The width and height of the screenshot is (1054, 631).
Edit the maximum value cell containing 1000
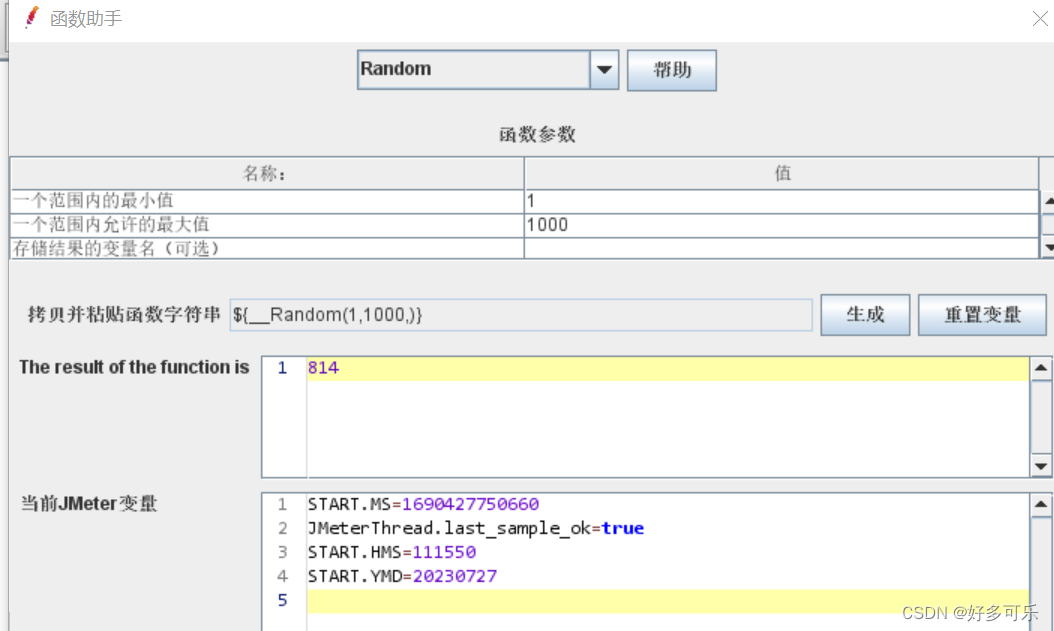click(781, 225)
